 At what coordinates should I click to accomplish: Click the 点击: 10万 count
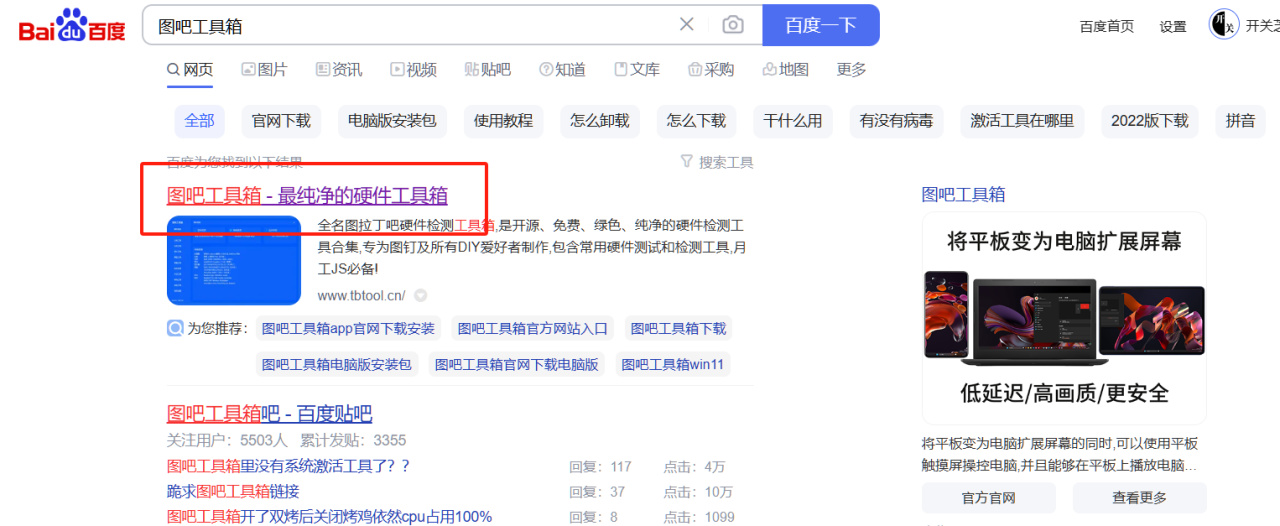tap(698, 491)
